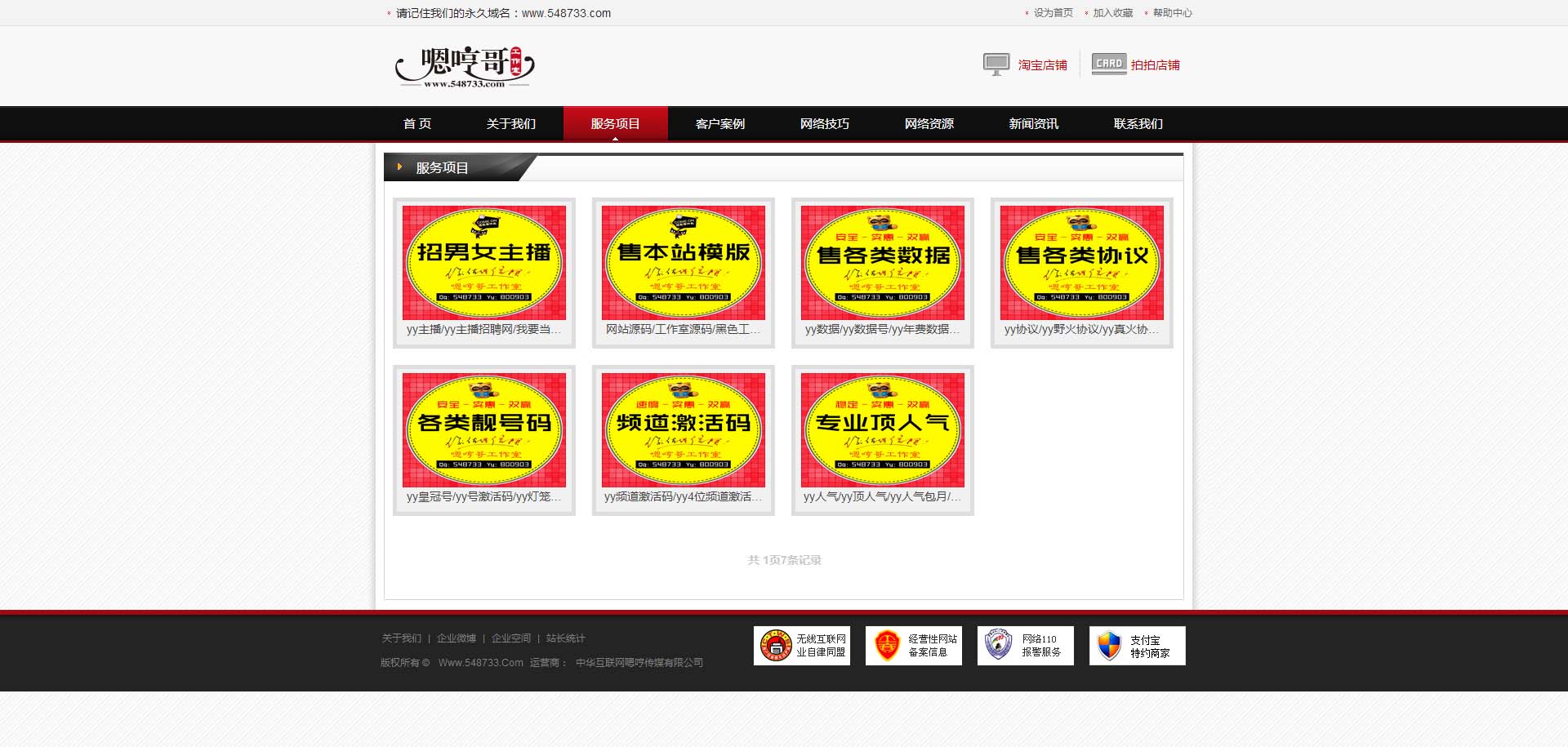The width and height of the screenshot is (1568, 747).
Task: Open the 网络资源 navigation tab
Action: coord(929,124)
